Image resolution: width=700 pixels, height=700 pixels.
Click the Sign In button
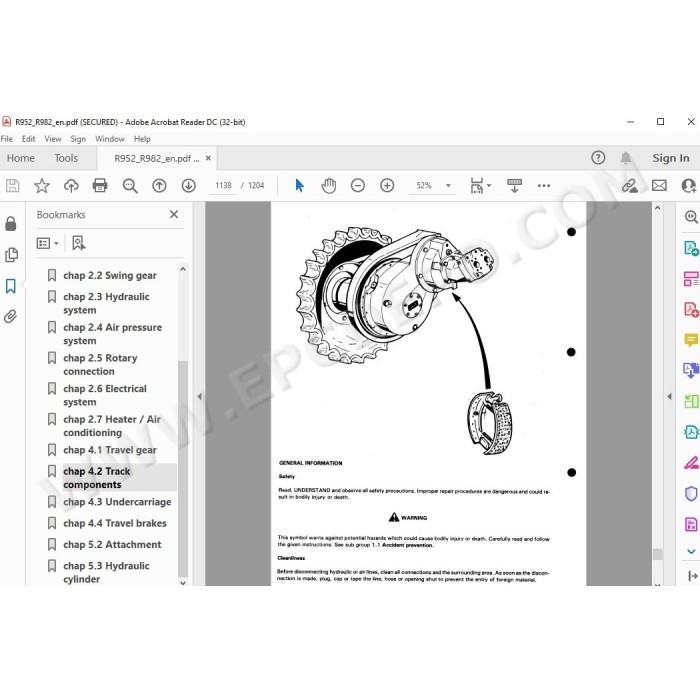[671, 158]
